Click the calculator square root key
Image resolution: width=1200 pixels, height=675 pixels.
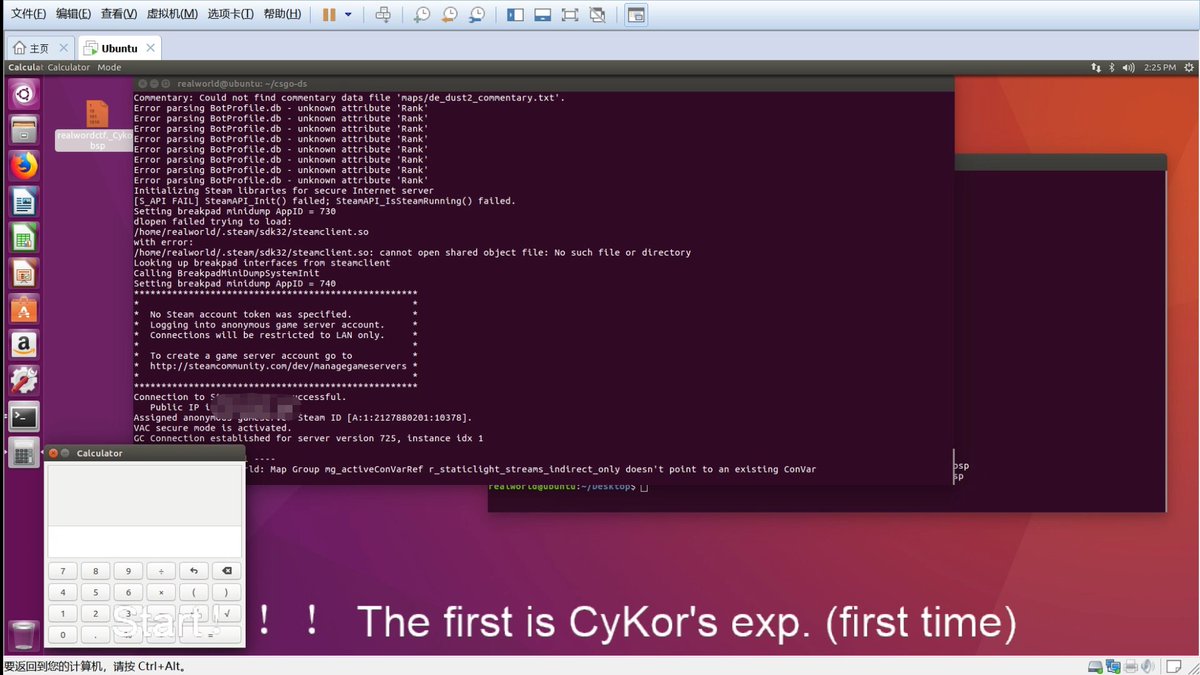point(227,613)
